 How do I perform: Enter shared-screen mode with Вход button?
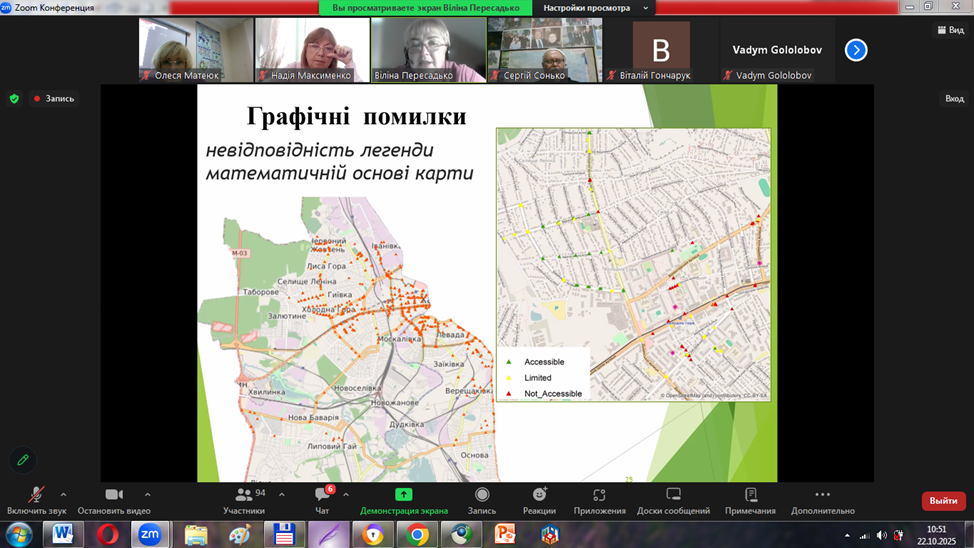954,98
